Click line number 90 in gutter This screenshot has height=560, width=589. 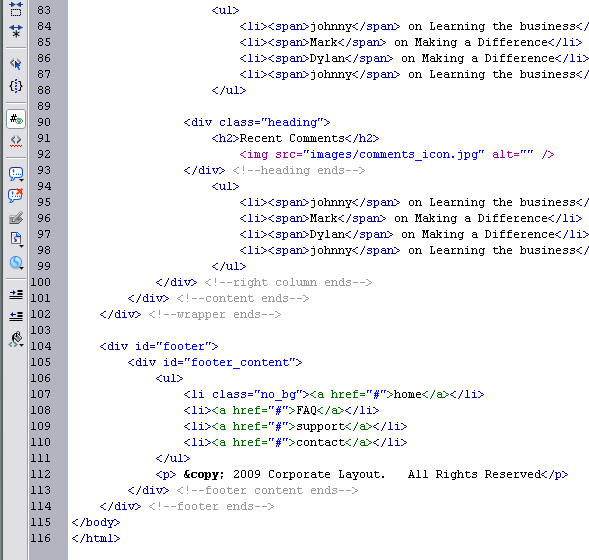(44, 122)
